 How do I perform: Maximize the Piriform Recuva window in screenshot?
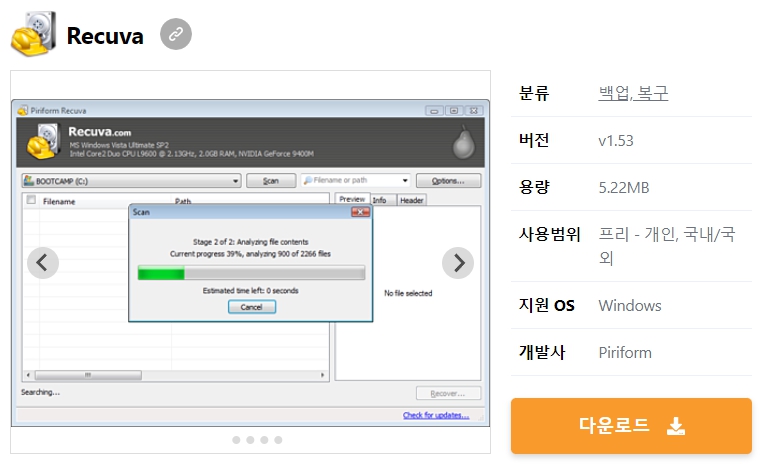click(x=454, y=110)
